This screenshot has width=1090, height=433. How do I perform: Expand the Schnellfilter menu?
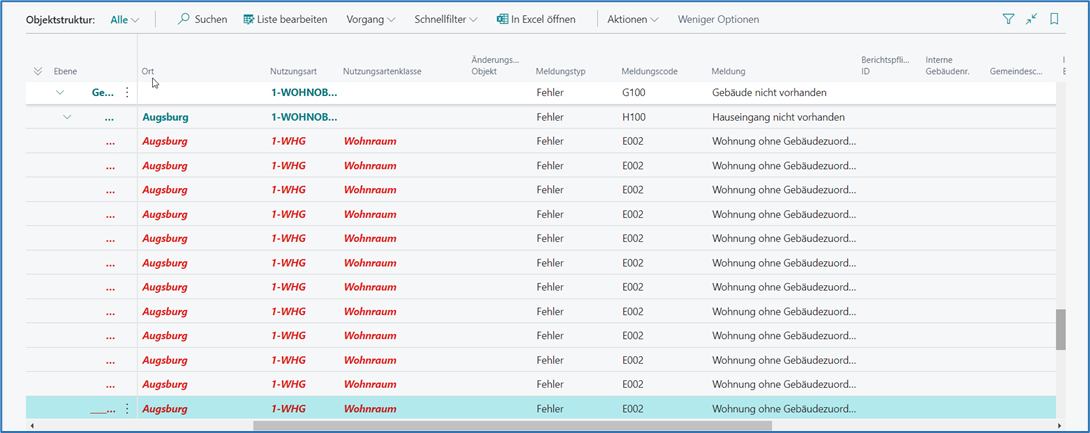point(446,19)
